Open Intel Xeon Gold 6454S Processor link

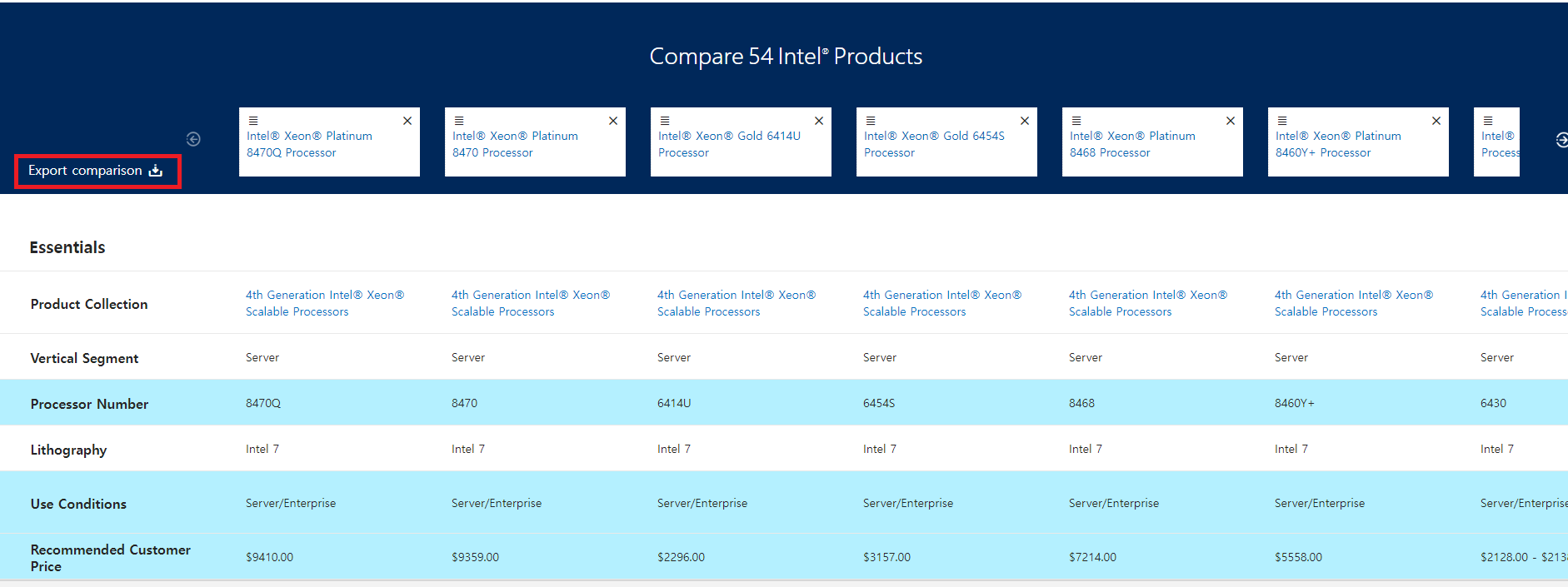934,144
